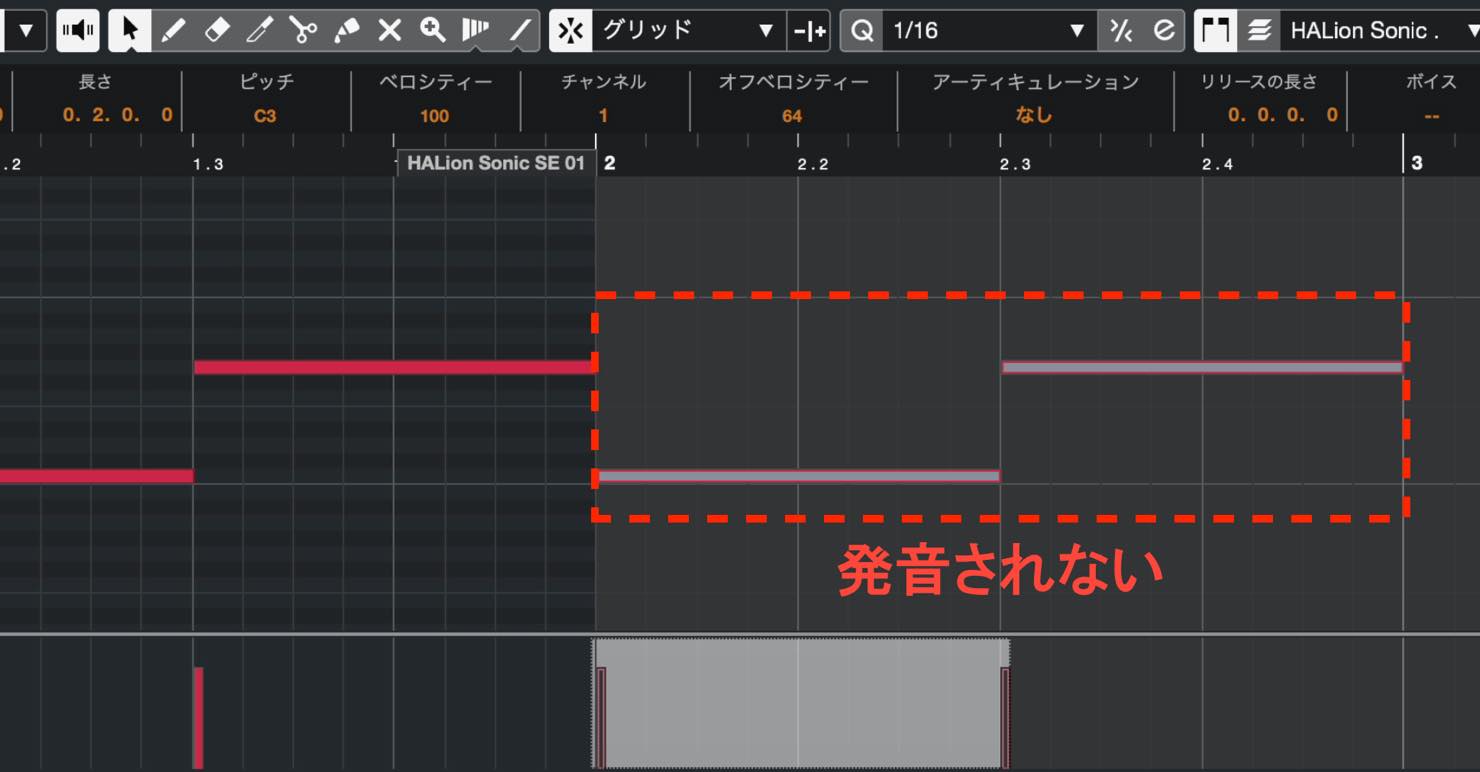Toggle iterative quantize button
Image resolution: width=1480 pixels, height=772 pixels.
coord(1120,31)
